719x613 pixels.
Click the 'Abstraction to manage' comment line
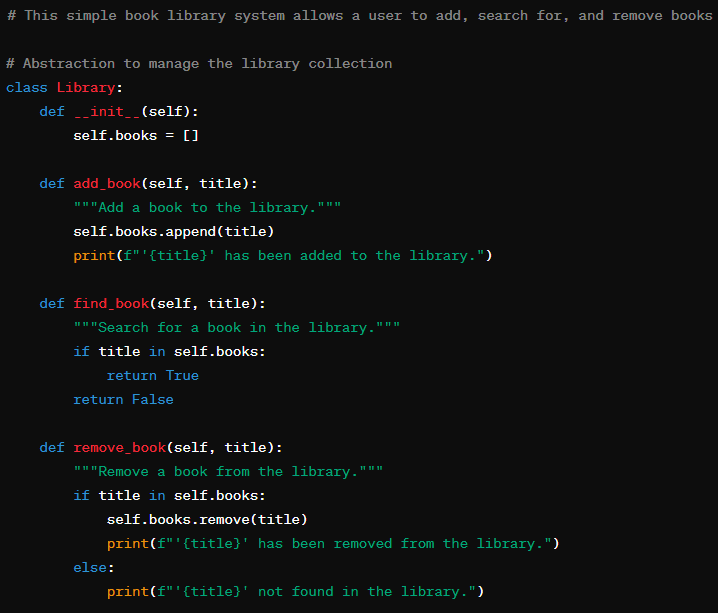(199, 64)
